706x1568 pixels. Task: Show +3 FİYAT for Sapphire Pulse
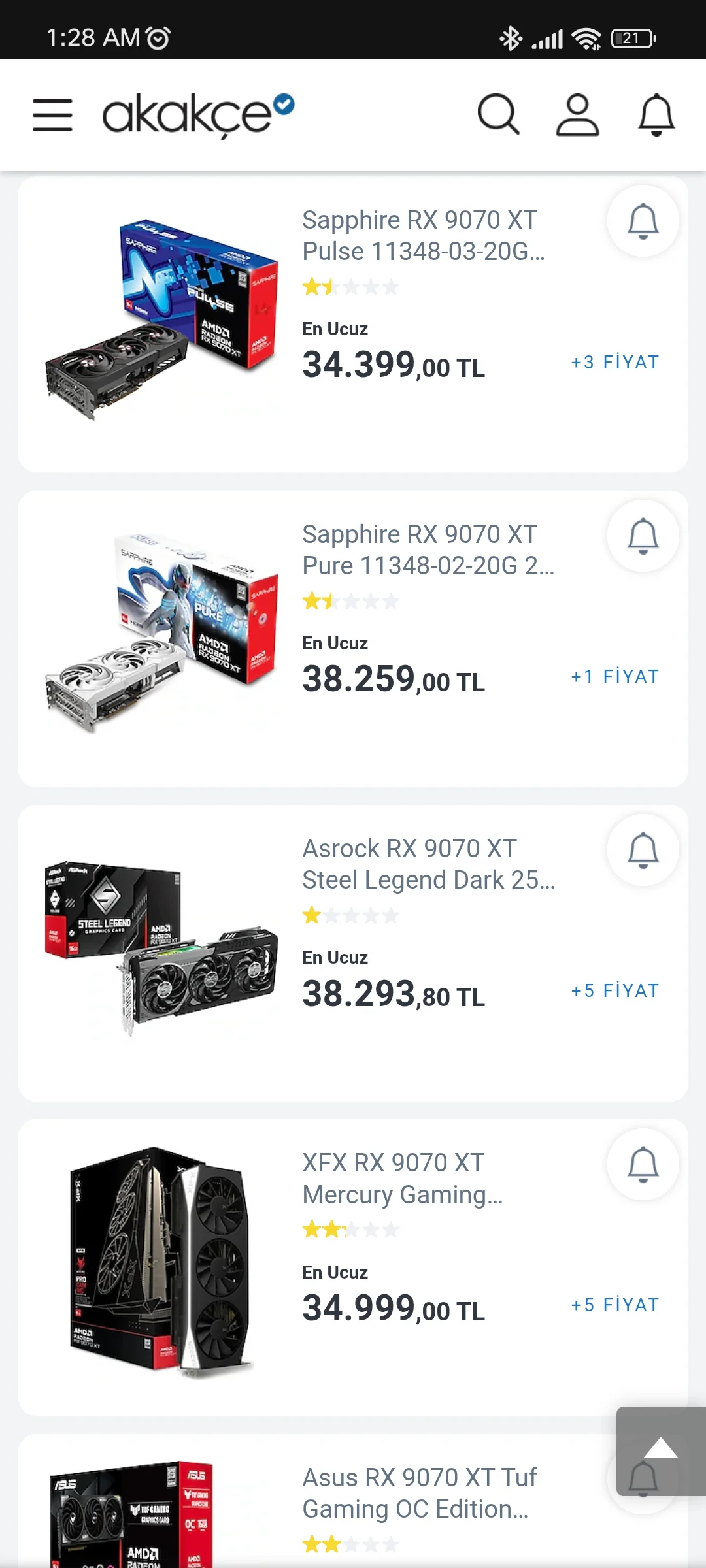[614, 363]
